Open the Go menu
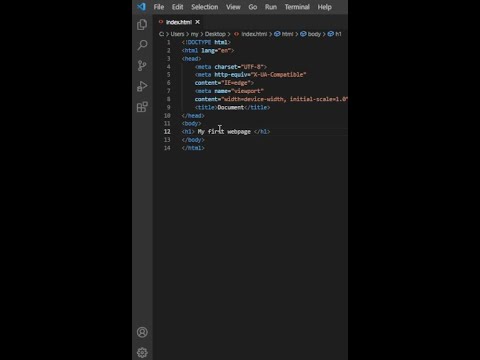 253,7
